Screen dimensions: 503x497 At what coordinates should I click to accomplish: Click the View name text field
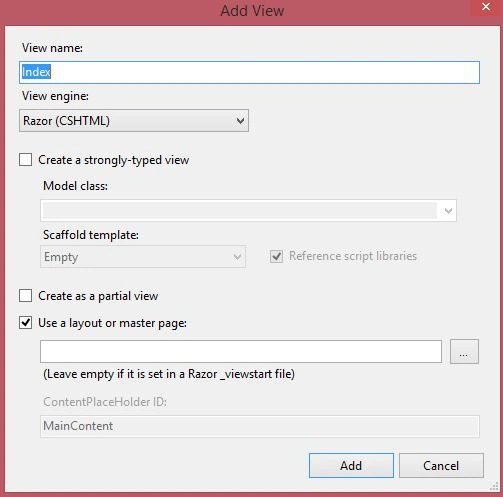249,72
